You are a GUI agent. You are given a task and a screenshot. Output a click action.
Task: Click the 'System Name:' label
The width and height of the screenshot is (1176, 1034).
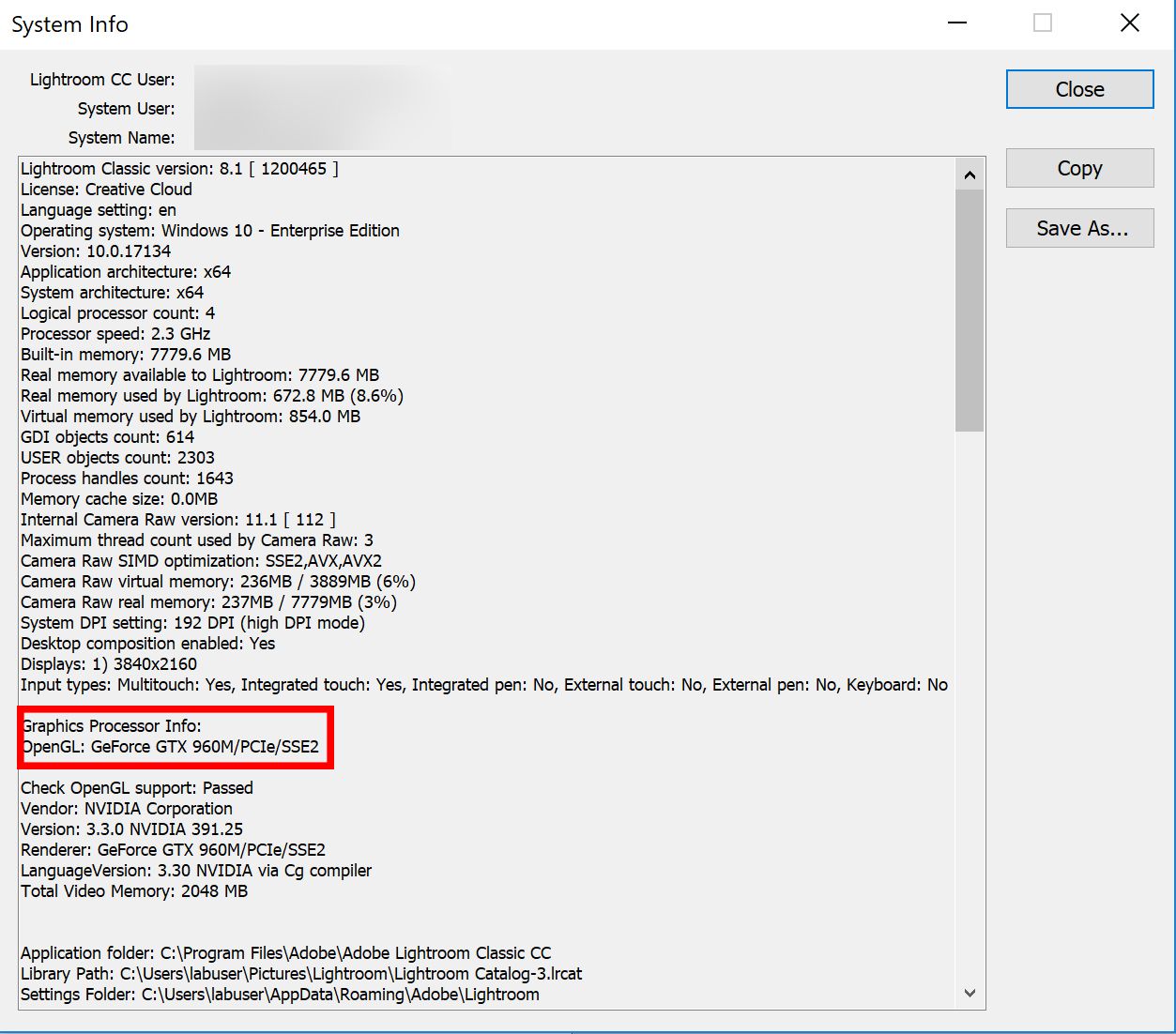tap(121, 138)
